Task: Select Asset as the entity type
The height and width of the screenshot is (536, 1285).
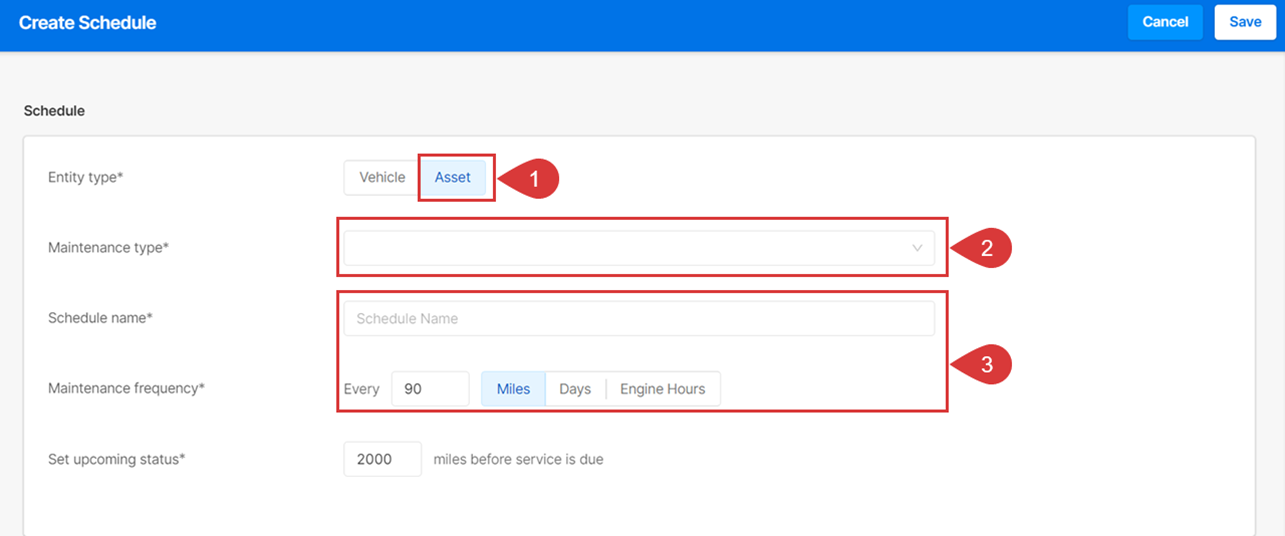Action: click(453, 177)
